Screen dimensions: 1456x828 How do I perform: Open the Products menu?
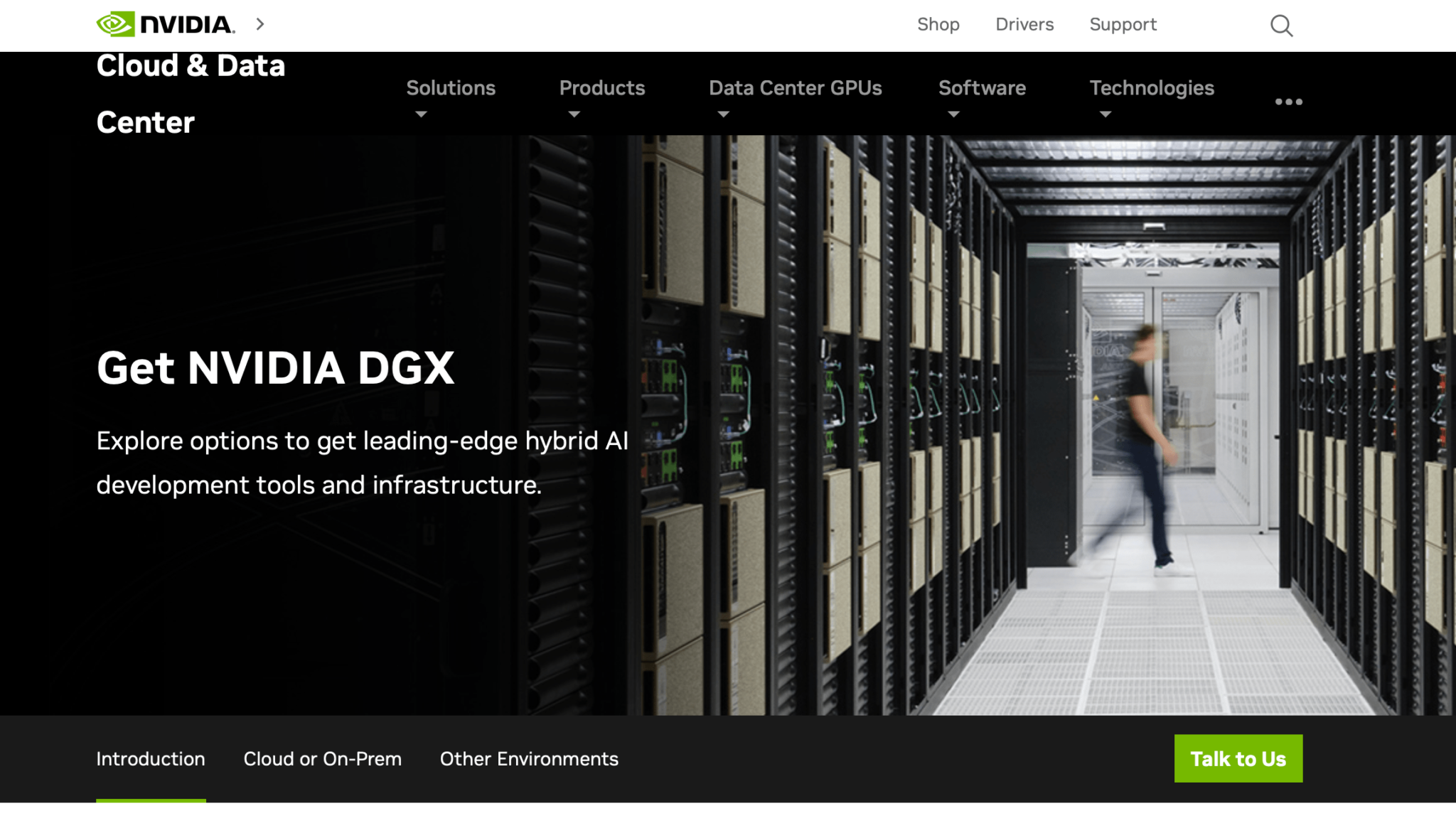tap(602, 88)
